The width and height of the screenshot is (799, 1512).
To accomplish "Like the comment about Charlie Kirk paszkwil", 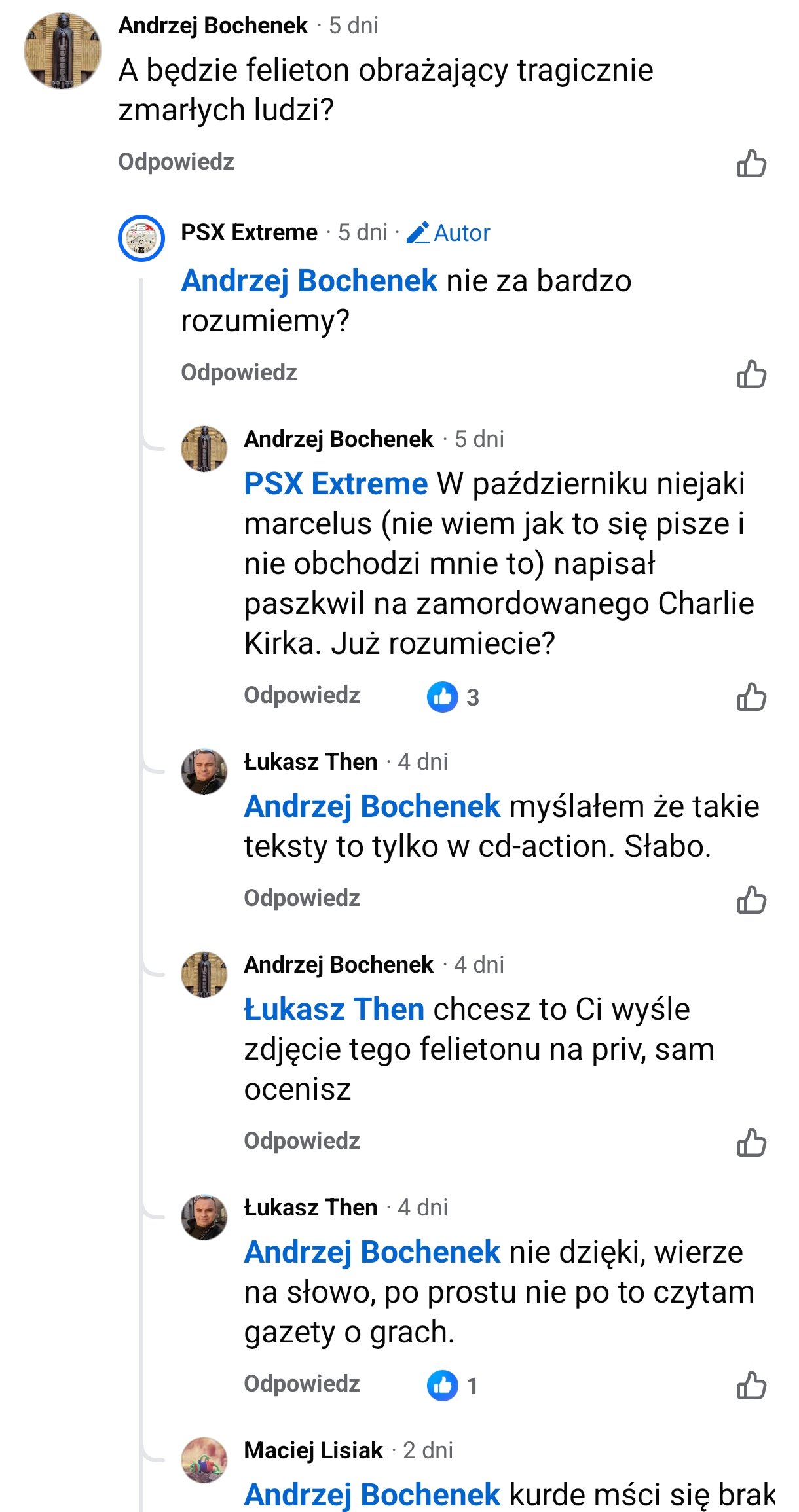I will 751,697.
